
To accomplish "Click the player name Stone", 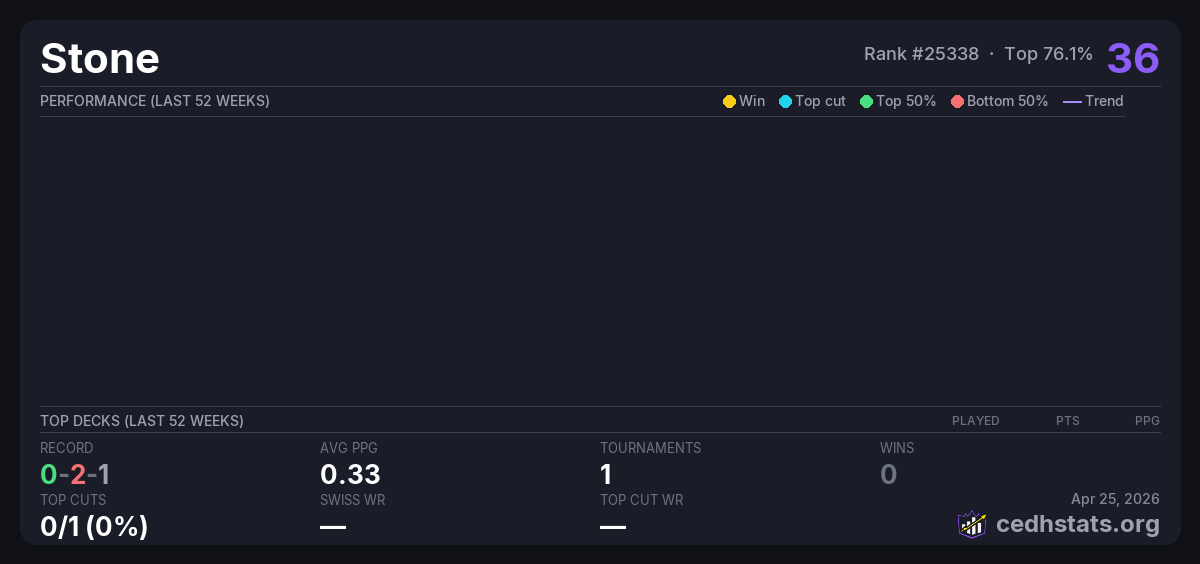I will tap(100, 59).
